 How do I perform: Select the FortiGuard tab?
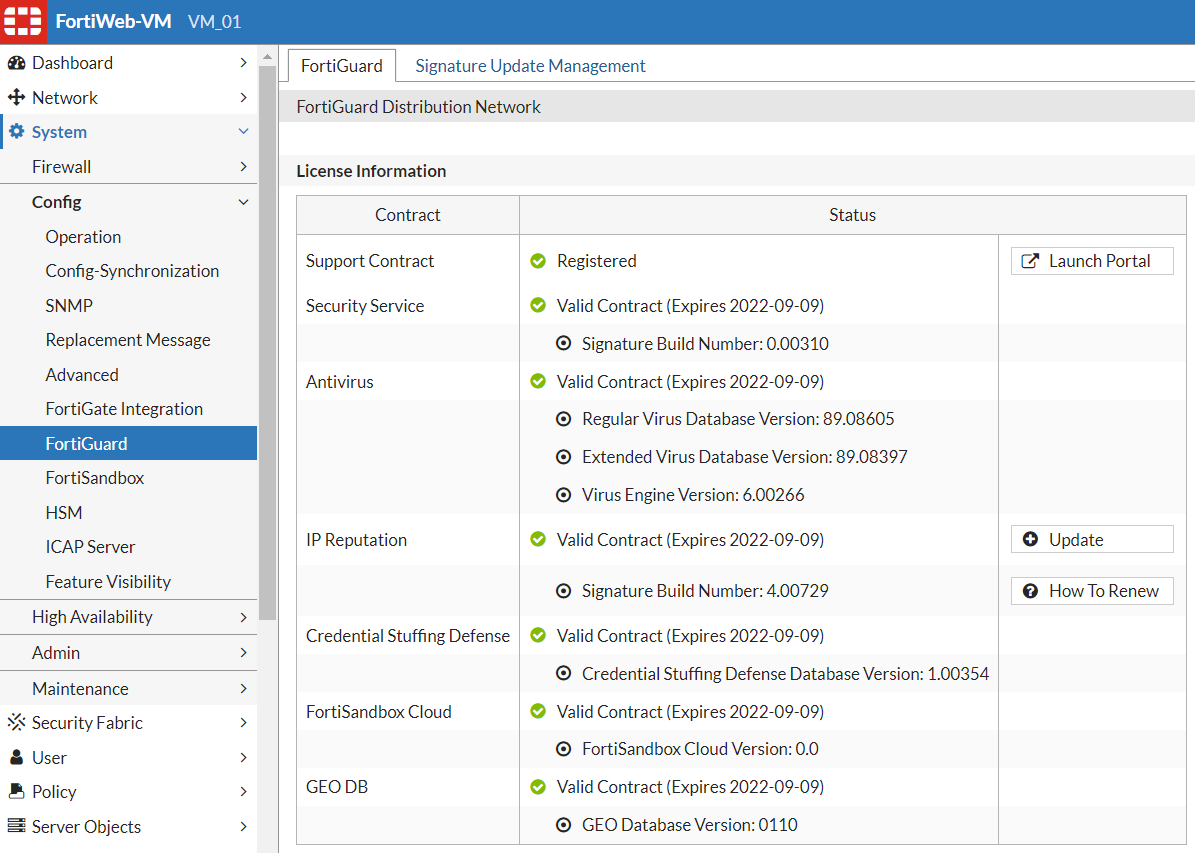pyautogui.click(x=341, y=66)
